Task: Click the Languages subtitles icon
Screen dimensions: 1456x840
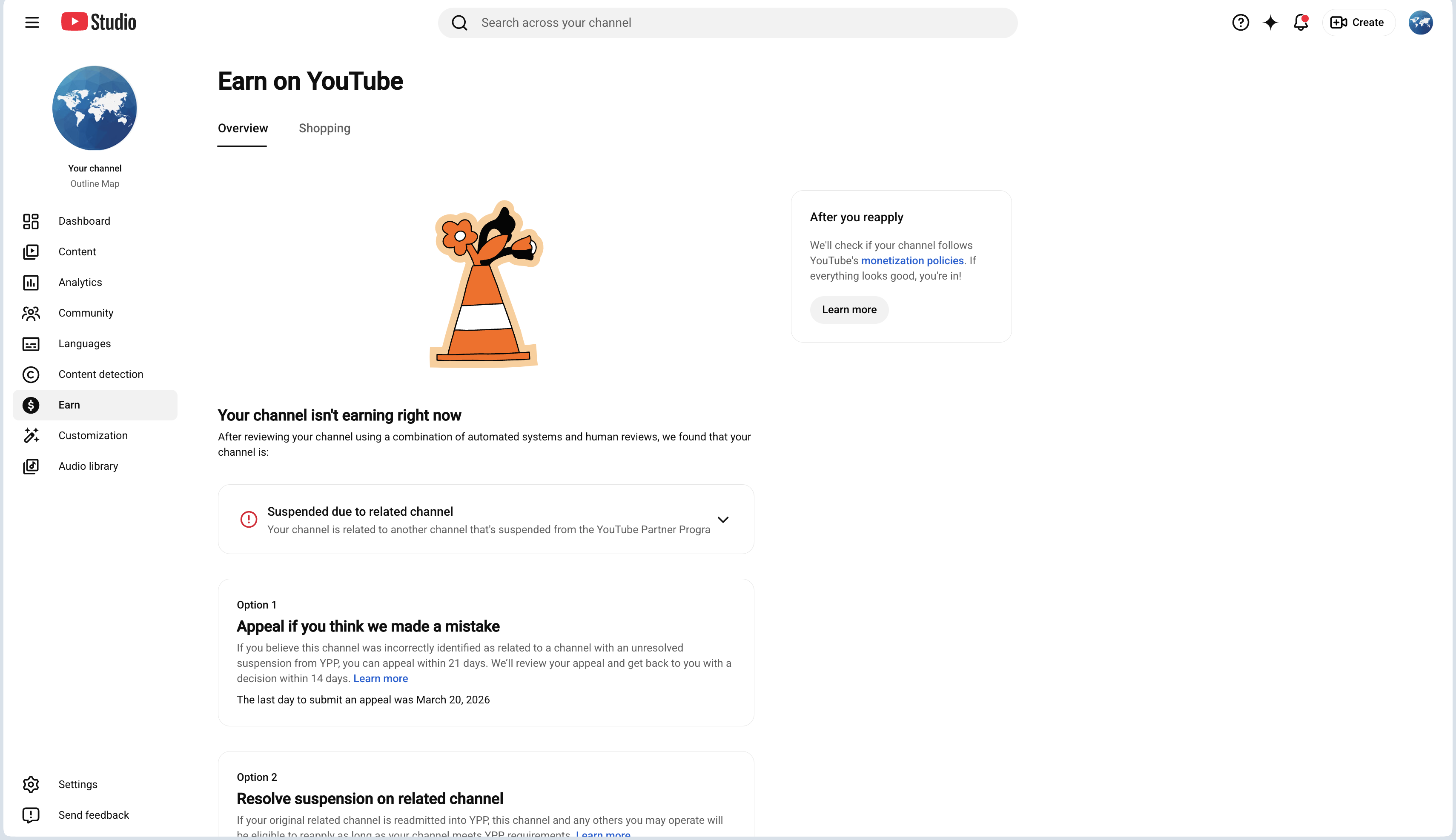Action: pyautogui.click(x=31, y=344)
